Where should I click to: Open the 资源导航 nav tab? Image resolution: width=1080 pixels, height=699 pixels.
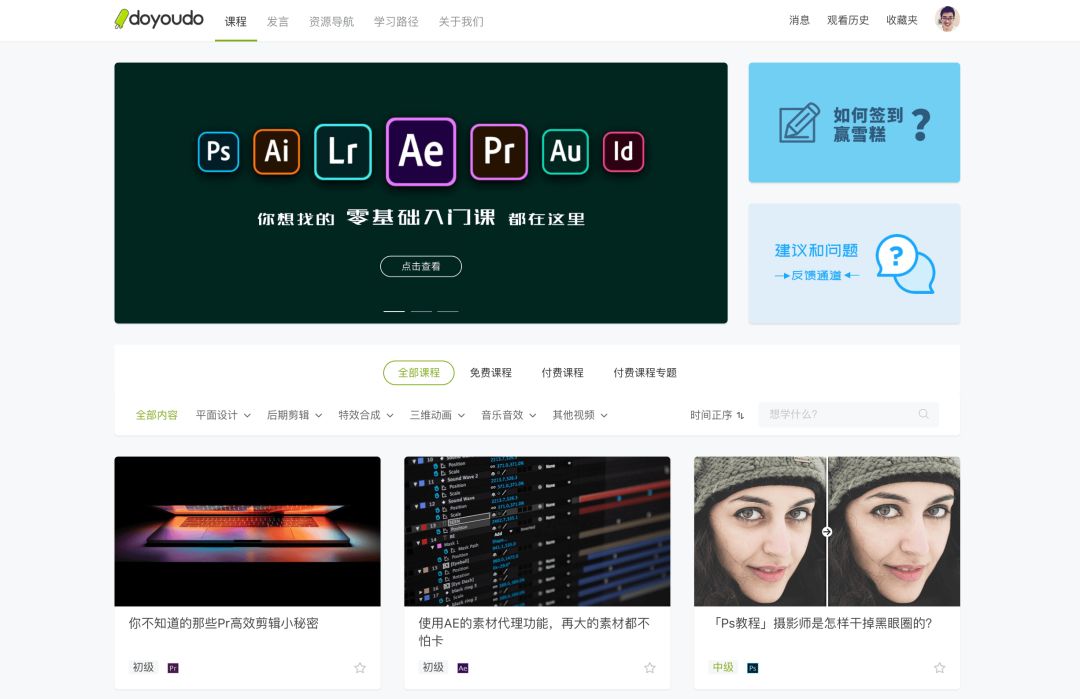tap(331, 21)
